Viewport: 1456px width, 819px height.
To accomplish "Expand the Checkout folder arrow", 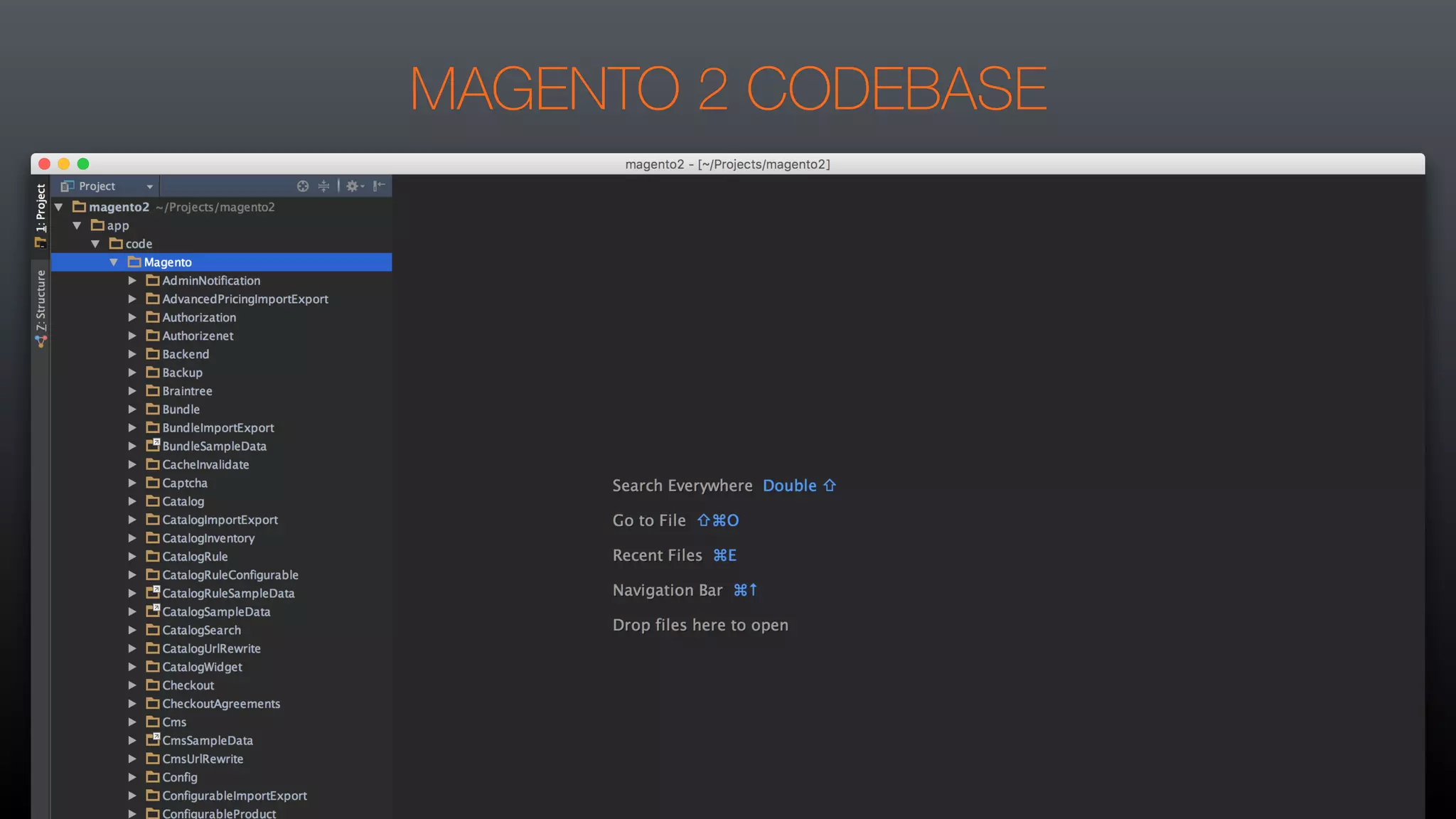I will pos(132,685).
